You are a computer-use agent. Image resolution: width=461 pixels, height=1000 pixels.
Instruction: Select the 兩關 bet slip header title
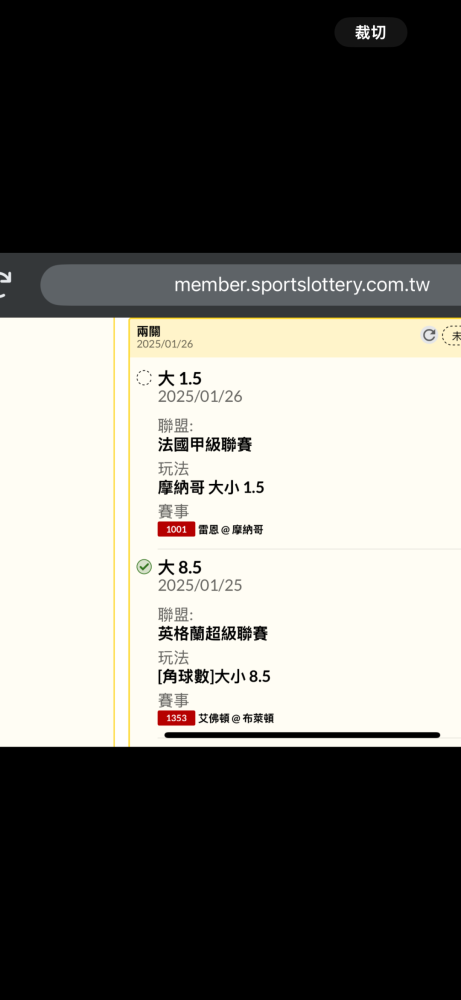[149, 331]
